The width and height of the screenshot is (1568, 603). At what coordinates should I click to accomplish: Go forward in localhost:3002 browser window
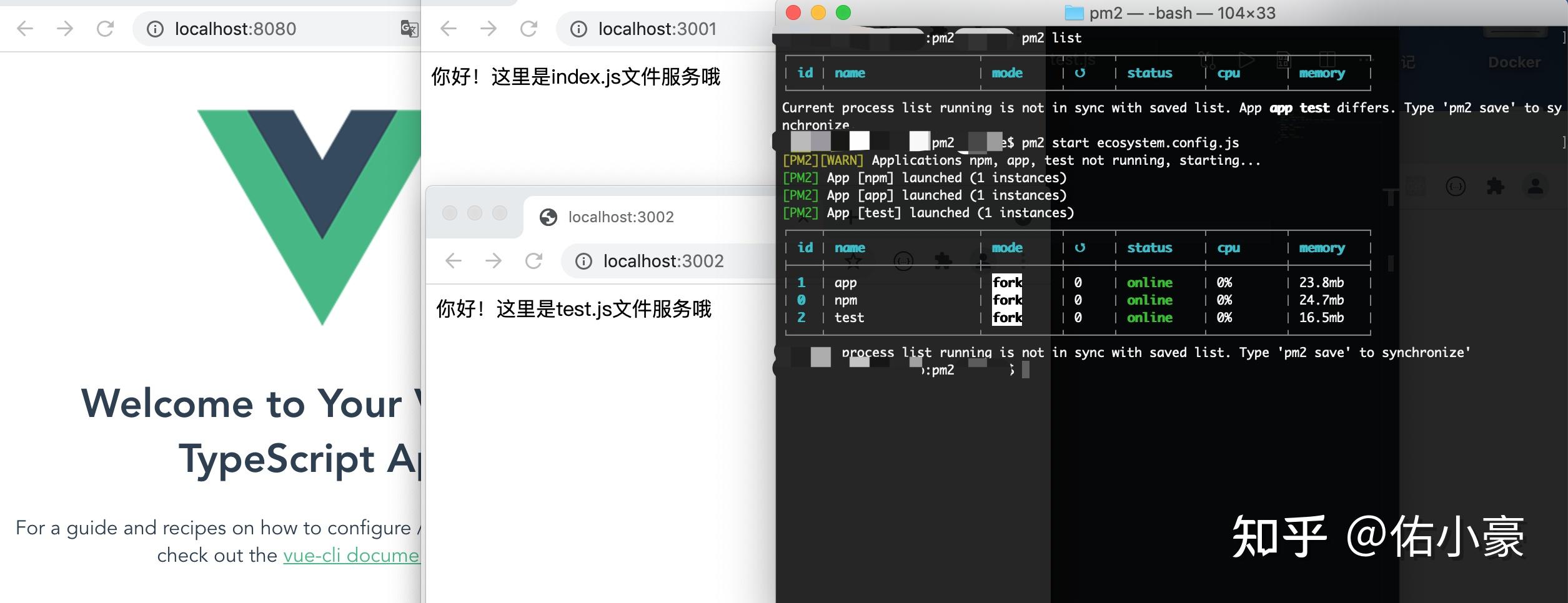coord(494,261)
